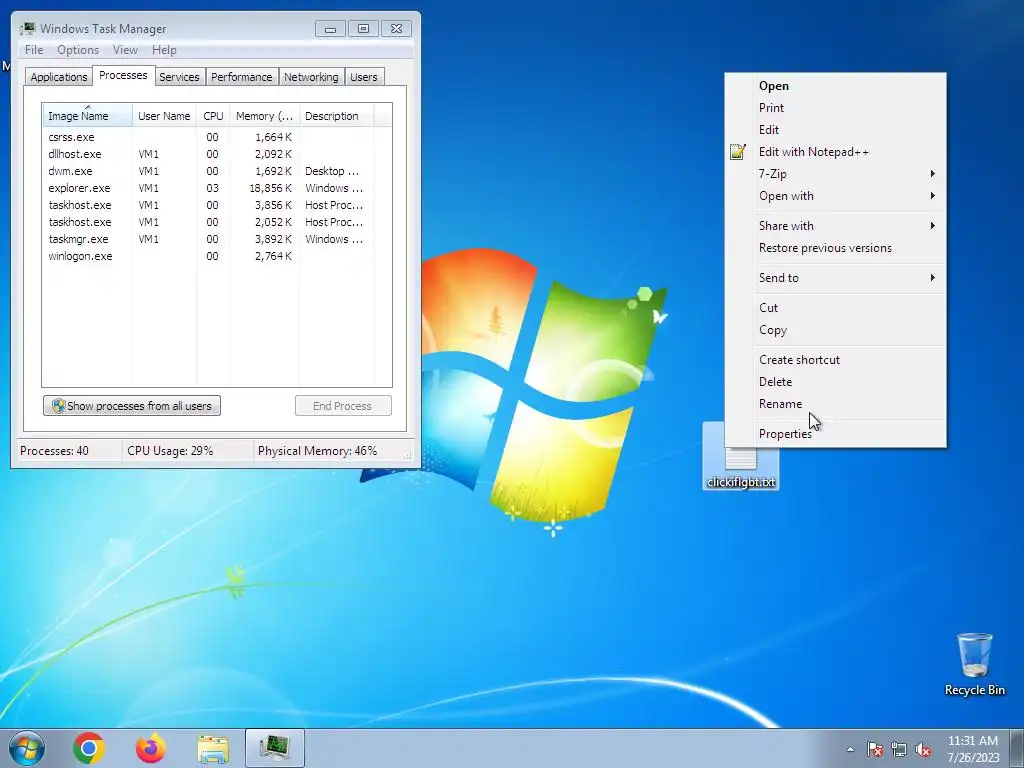The width and height of the screenshot is (1024, 768).
Task: Select the Processes tab
Action: pos(123,75)
